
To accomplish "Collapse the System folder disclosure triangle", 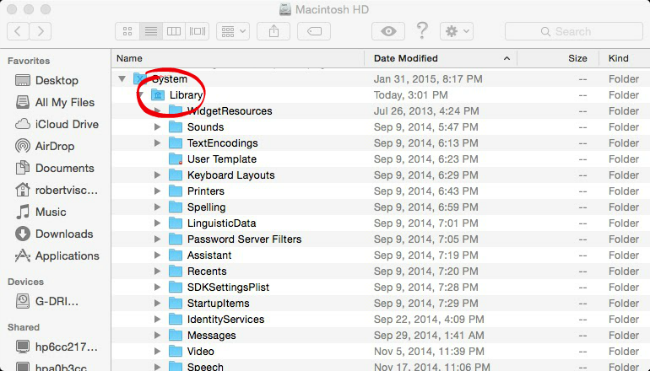I will pos(122,78).
